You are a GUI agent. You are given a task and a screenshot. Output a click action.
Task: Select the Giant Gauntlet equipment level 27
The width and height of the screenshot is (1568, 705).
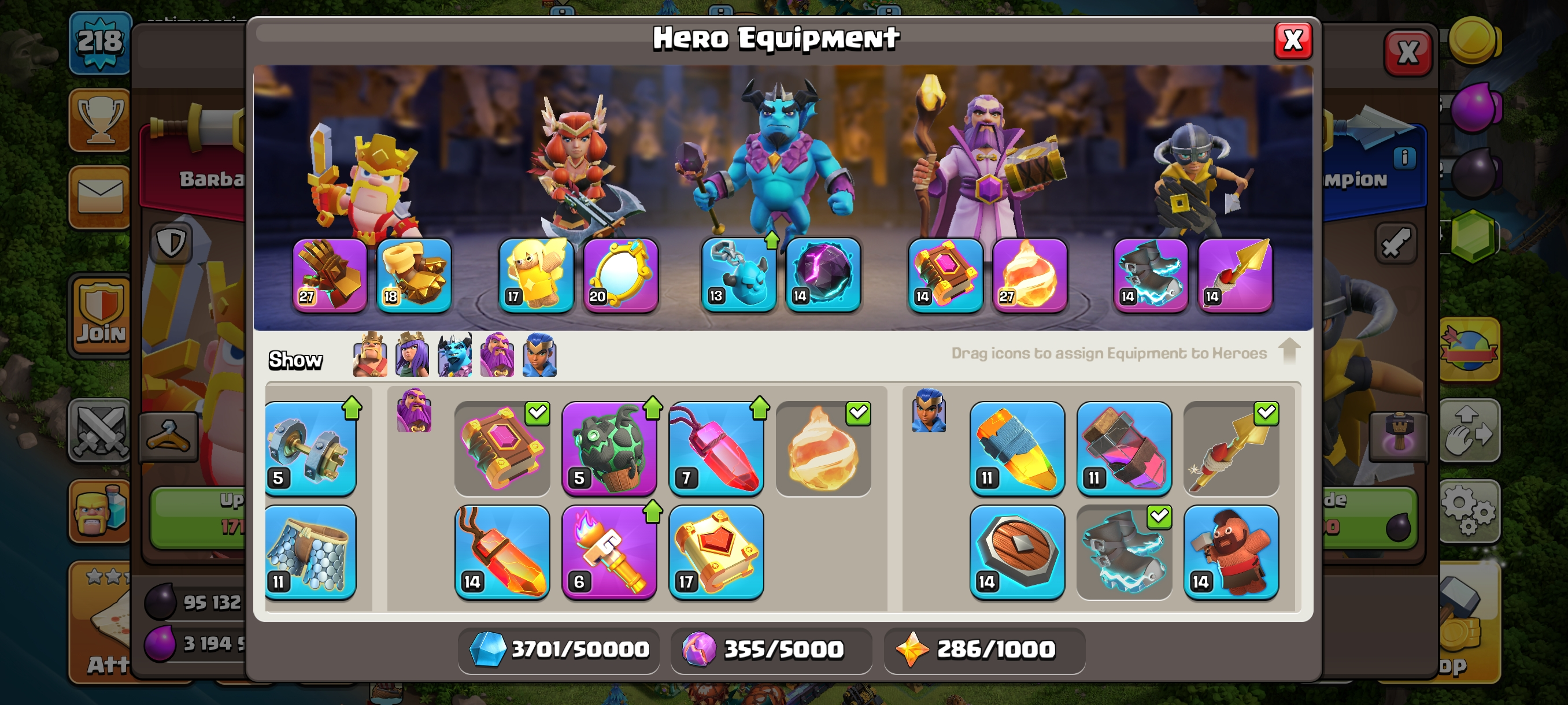[x=330, y=275]
